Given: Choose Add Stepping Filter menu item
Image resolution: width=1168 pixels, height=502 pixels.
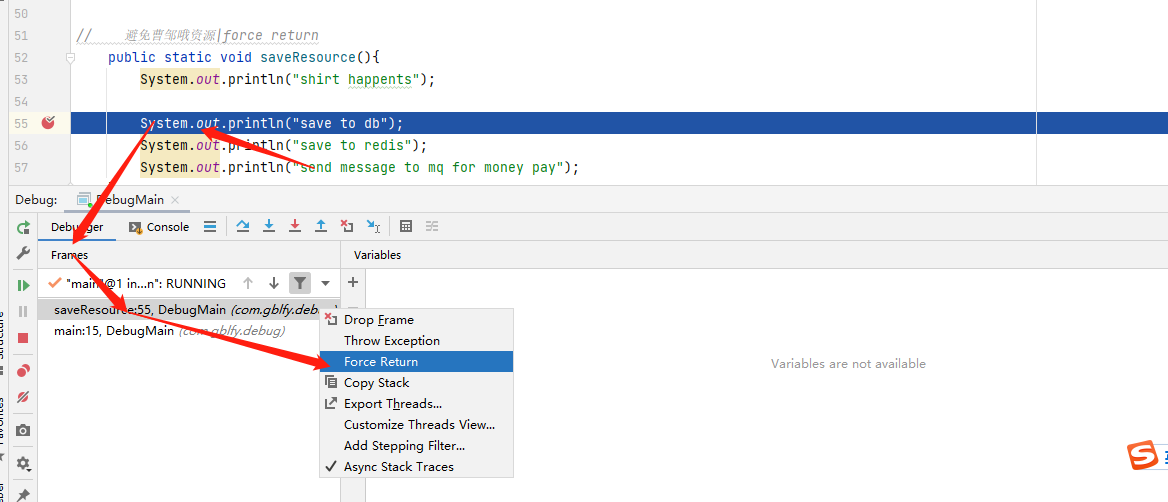Looking at the screenshot, I should pyautogui.click(x=416, y=445).
